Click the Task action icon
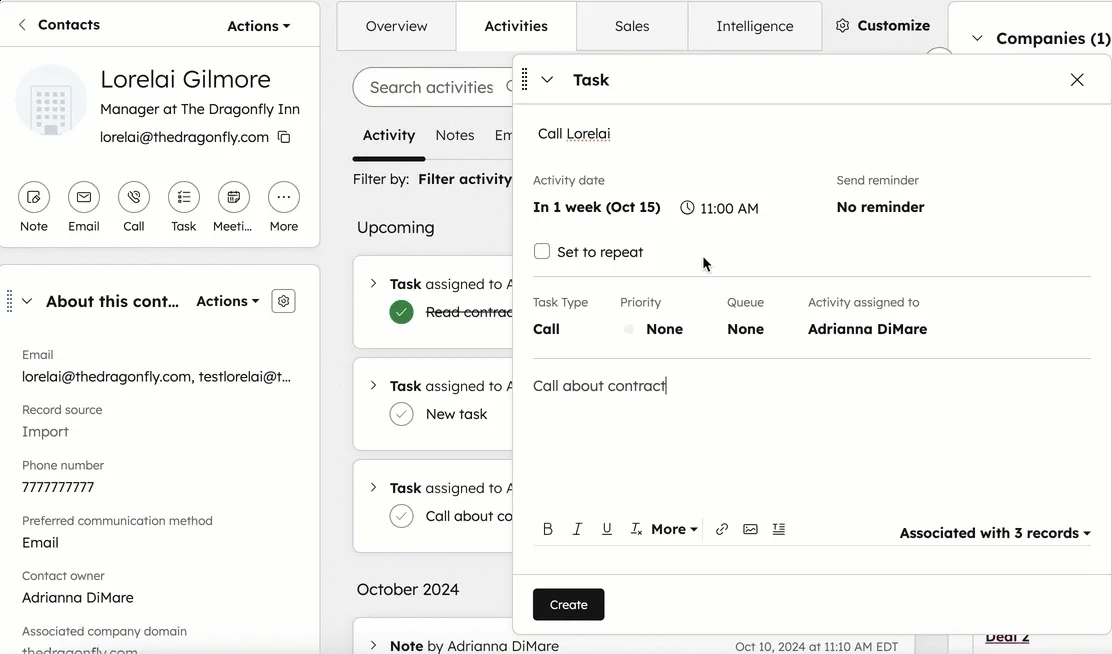 coord(184,197)
